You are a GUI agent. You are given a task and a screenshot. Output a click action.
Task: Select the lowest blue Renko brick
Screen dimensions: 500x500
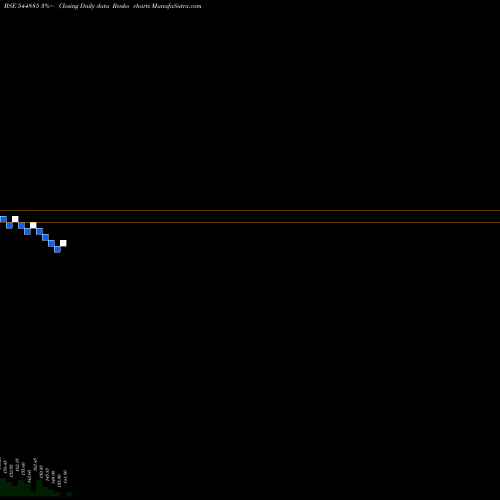(57, 249)
